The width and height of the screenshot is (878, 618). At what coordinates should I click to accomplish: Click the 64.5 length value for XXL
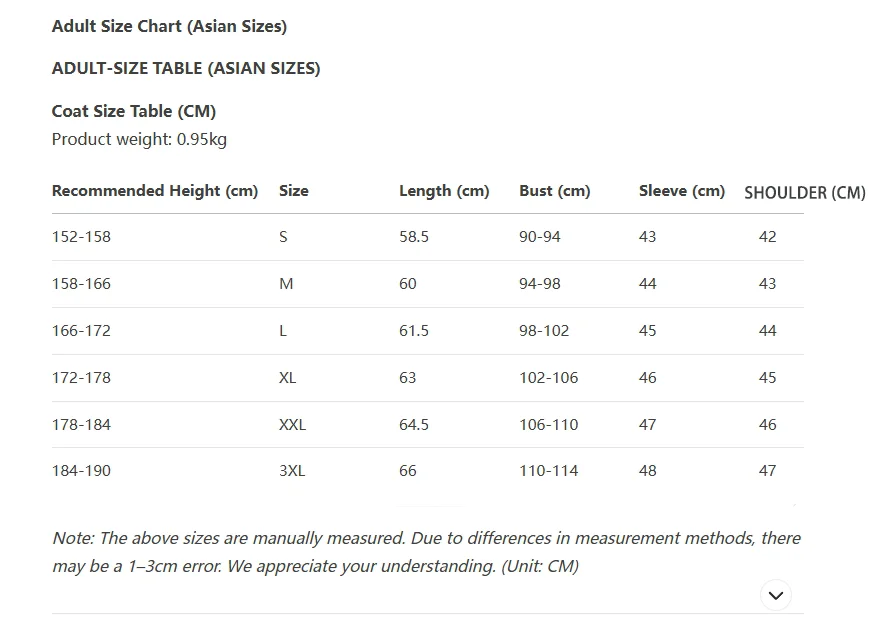[x=414, y=425]
